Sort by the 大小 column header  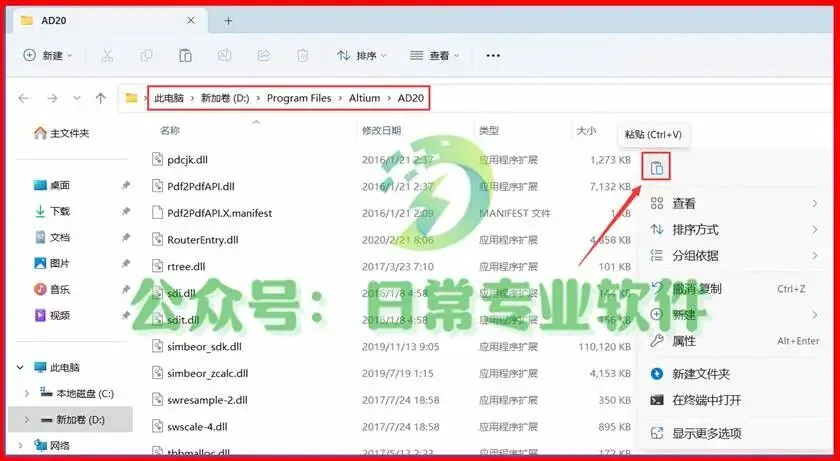(x=586, y=131)
